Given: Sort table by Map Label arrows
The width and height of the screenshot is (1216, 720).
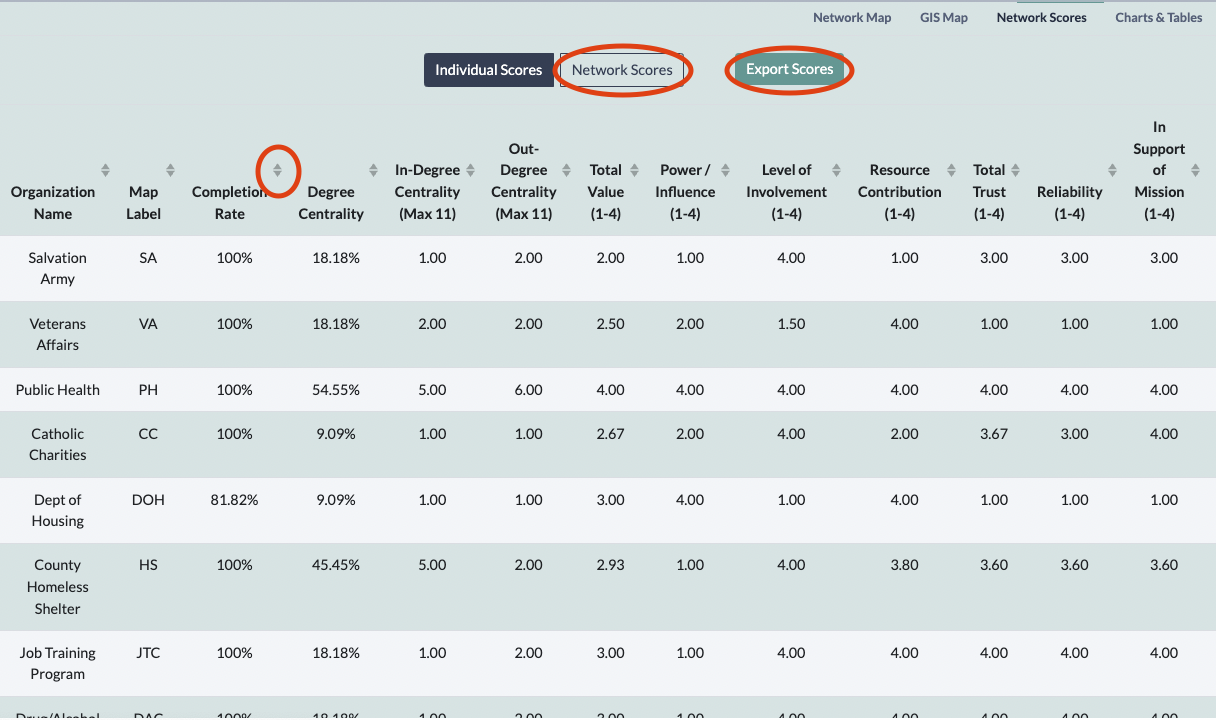Looking at the screenshot, I should 170,170.
